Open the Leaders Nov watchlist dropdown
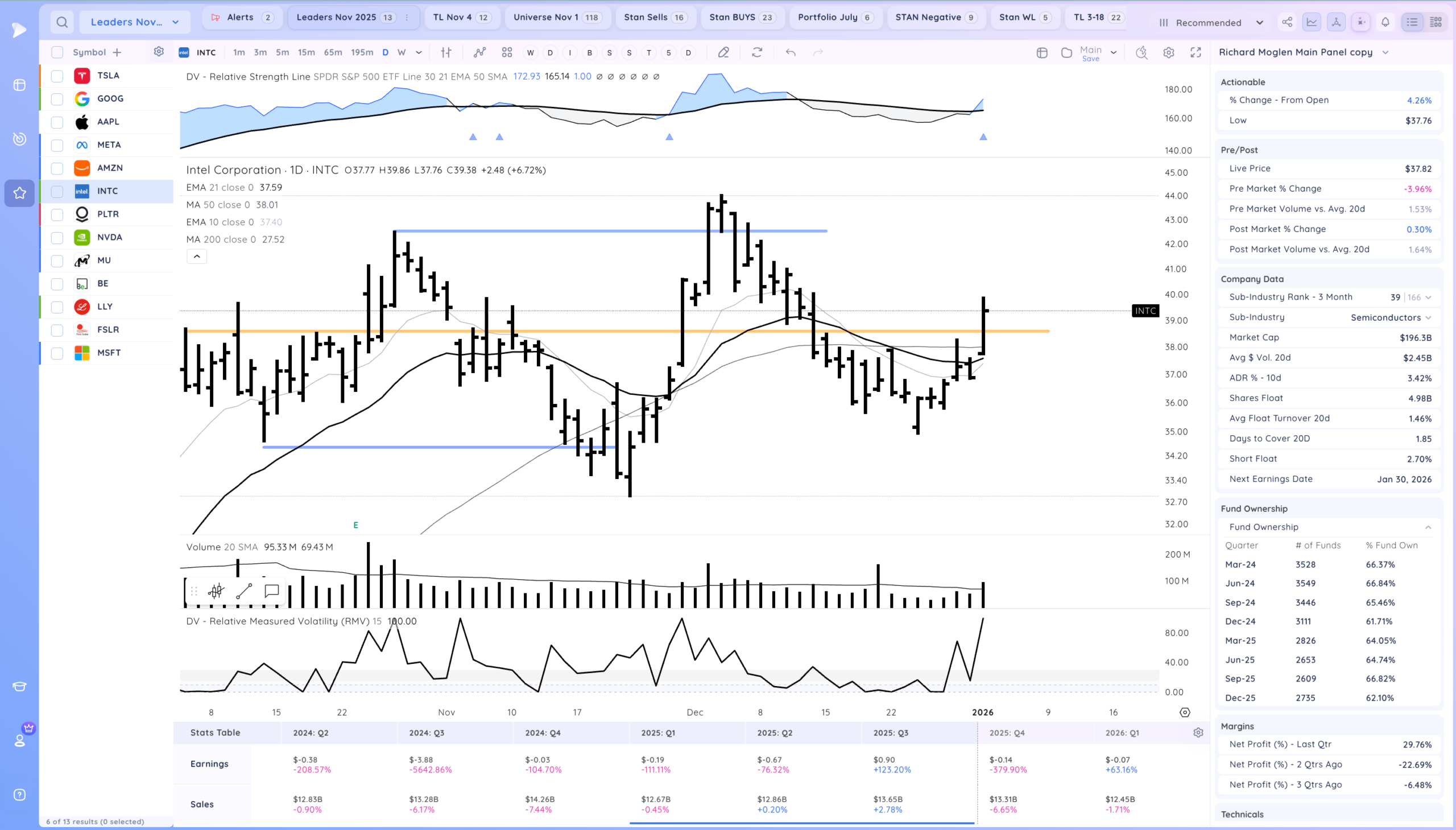 (x=134, y=22)
